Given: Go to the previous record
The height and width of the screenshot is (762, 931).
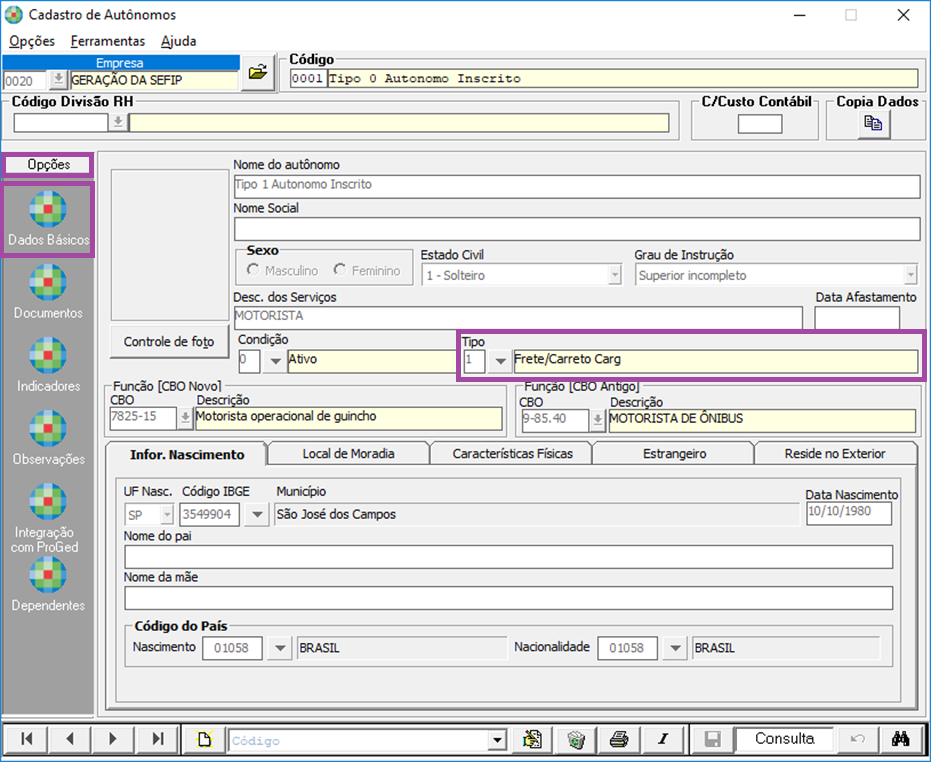Looking at the screenshot, I should click(70, 739).
